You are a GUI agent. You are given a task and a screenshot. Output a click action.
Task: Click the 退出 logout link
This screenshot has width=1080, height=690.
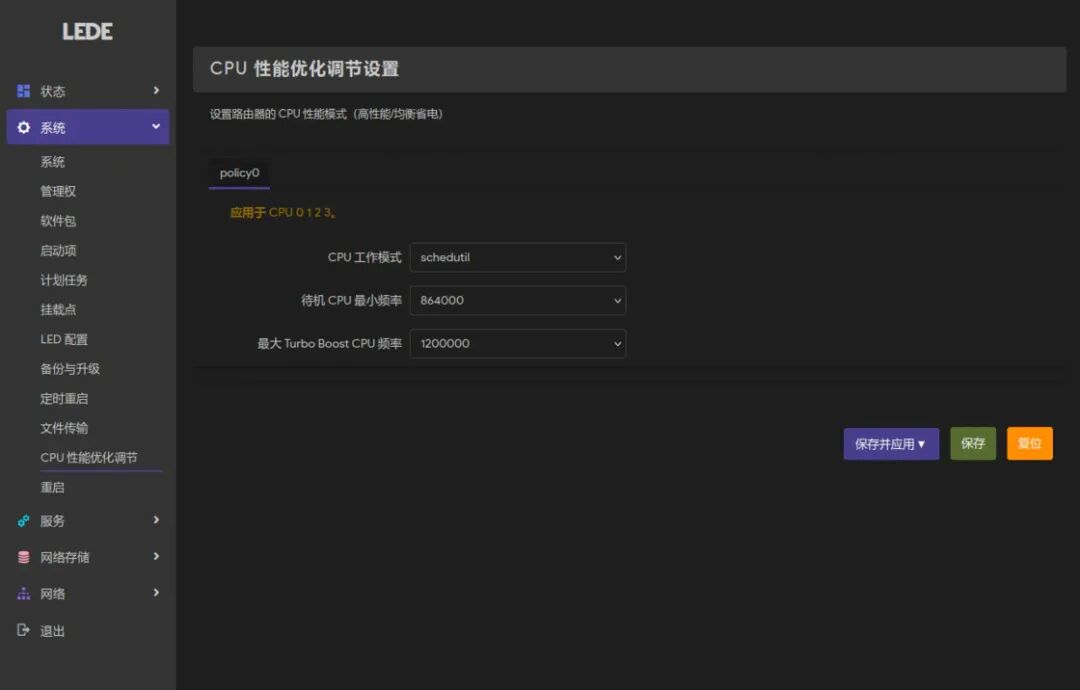click(x=52, y=631)
